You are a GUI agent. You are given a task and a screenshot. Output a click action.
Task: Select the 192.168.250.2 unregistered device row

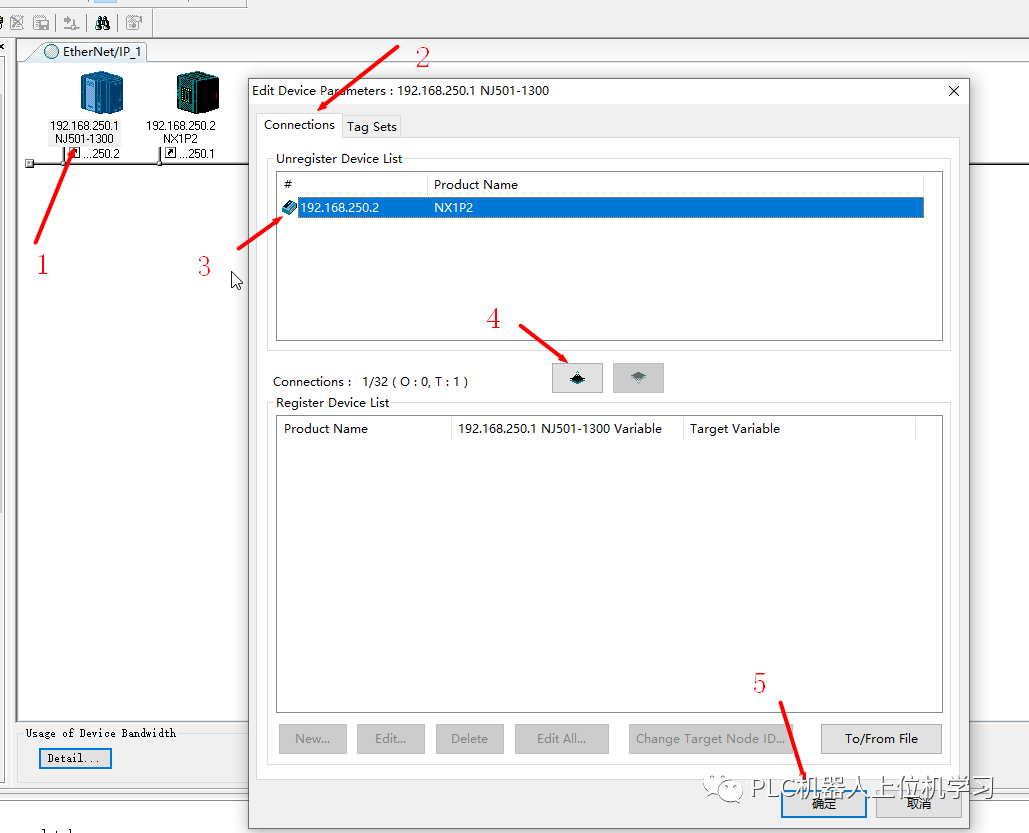tap(602, 207)
